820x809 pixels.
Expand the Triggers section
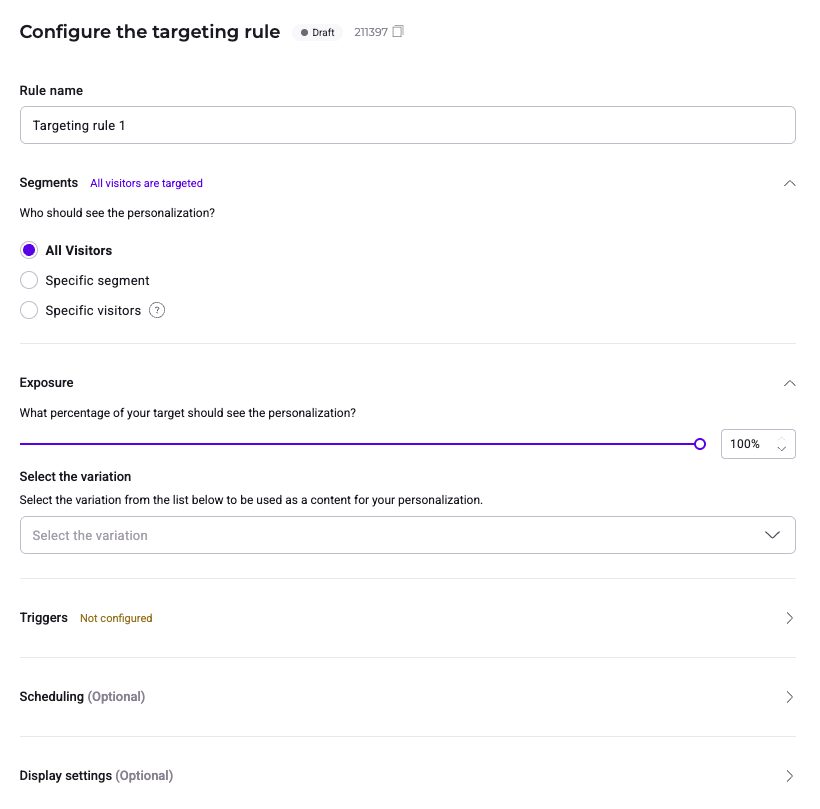coord(789,618)
